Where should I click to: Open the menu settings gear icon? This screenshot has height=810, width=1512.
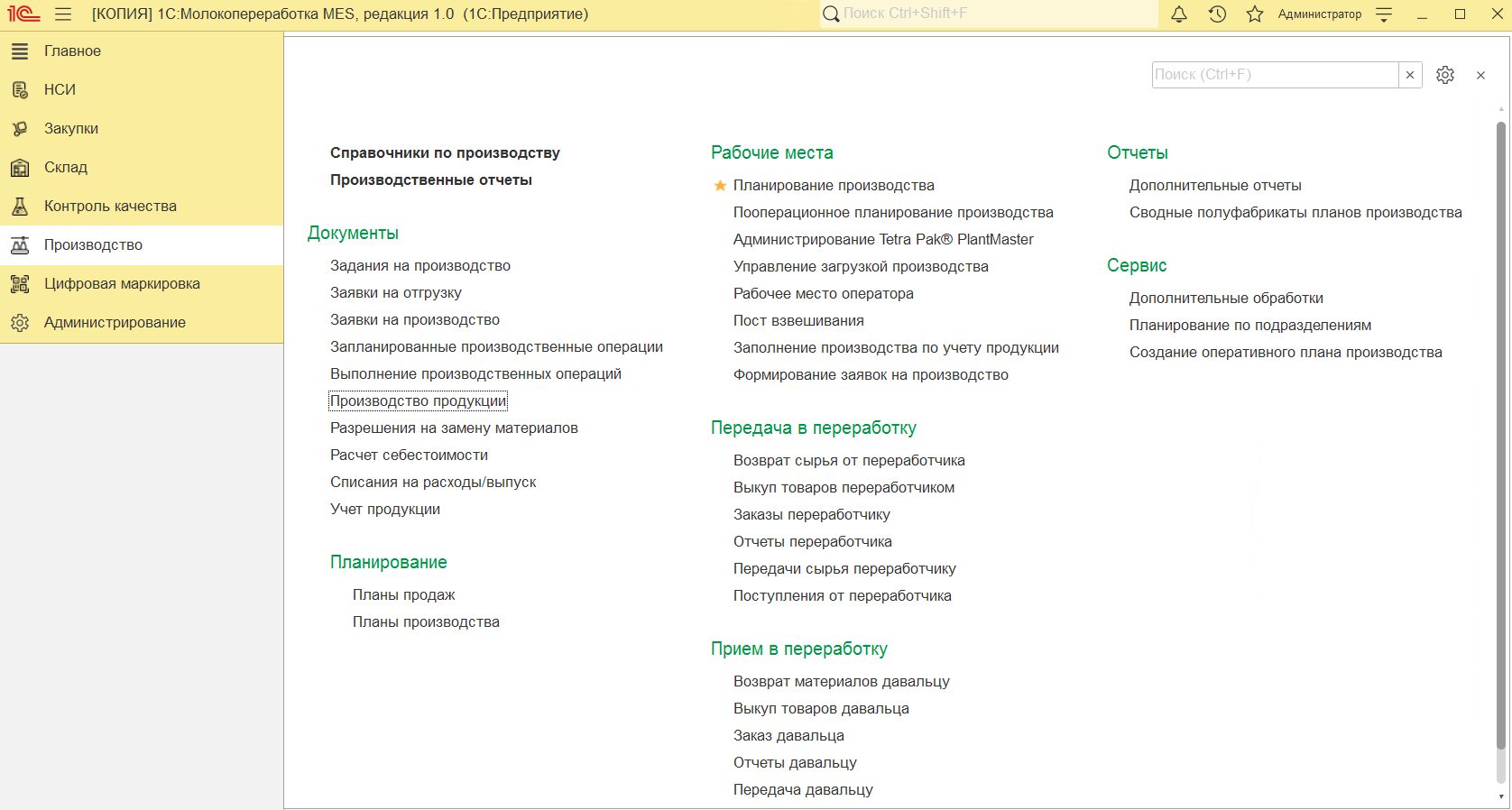pos(1445,75)
